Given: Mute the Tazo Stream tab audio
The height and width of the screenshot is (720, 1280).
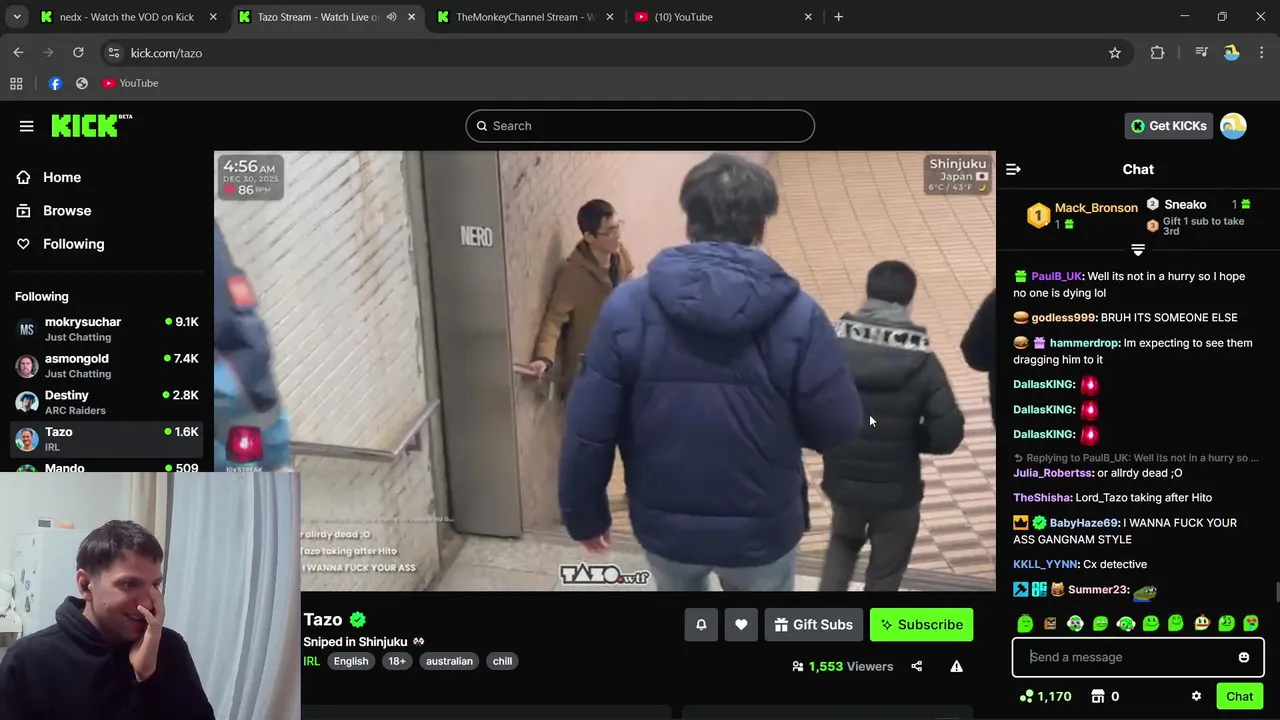Looking at the screenshot, I should (x=392, y=17).
